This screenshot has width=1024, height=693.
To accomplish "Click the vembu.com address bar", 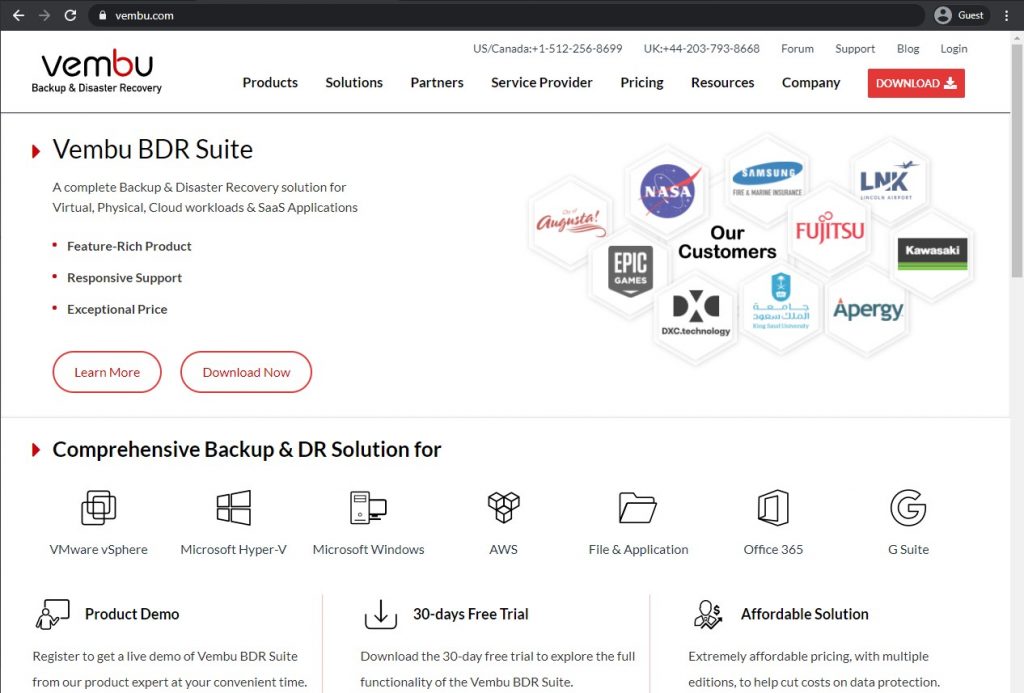I will click(506, 15).
